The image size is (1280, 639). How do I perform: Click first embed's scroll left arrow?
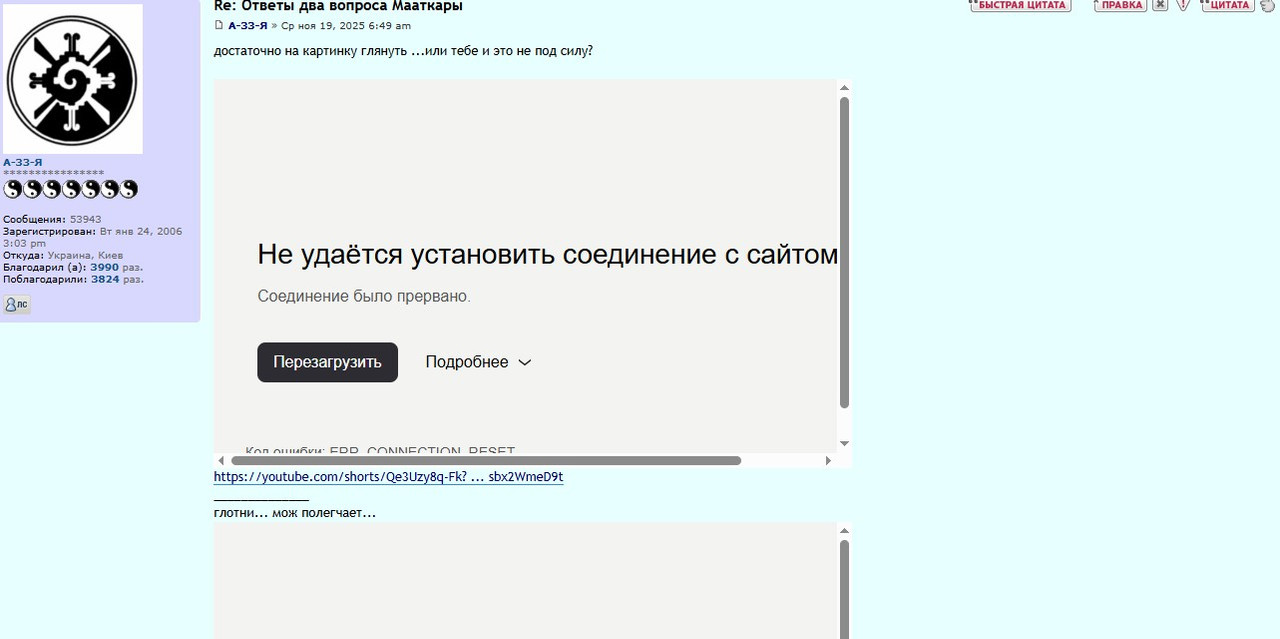[221, 461]
